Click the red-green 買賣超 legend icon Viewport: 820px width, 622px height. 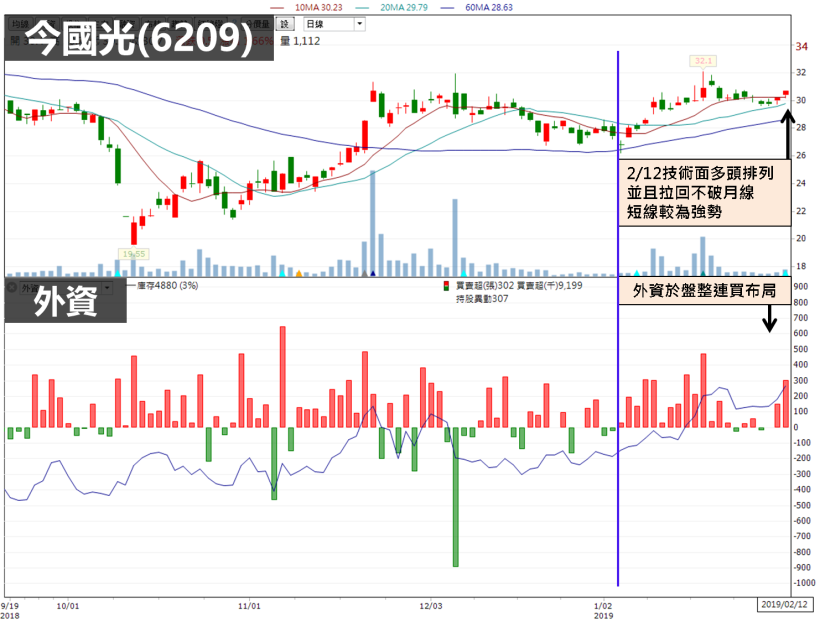click(x=446, y=286)
